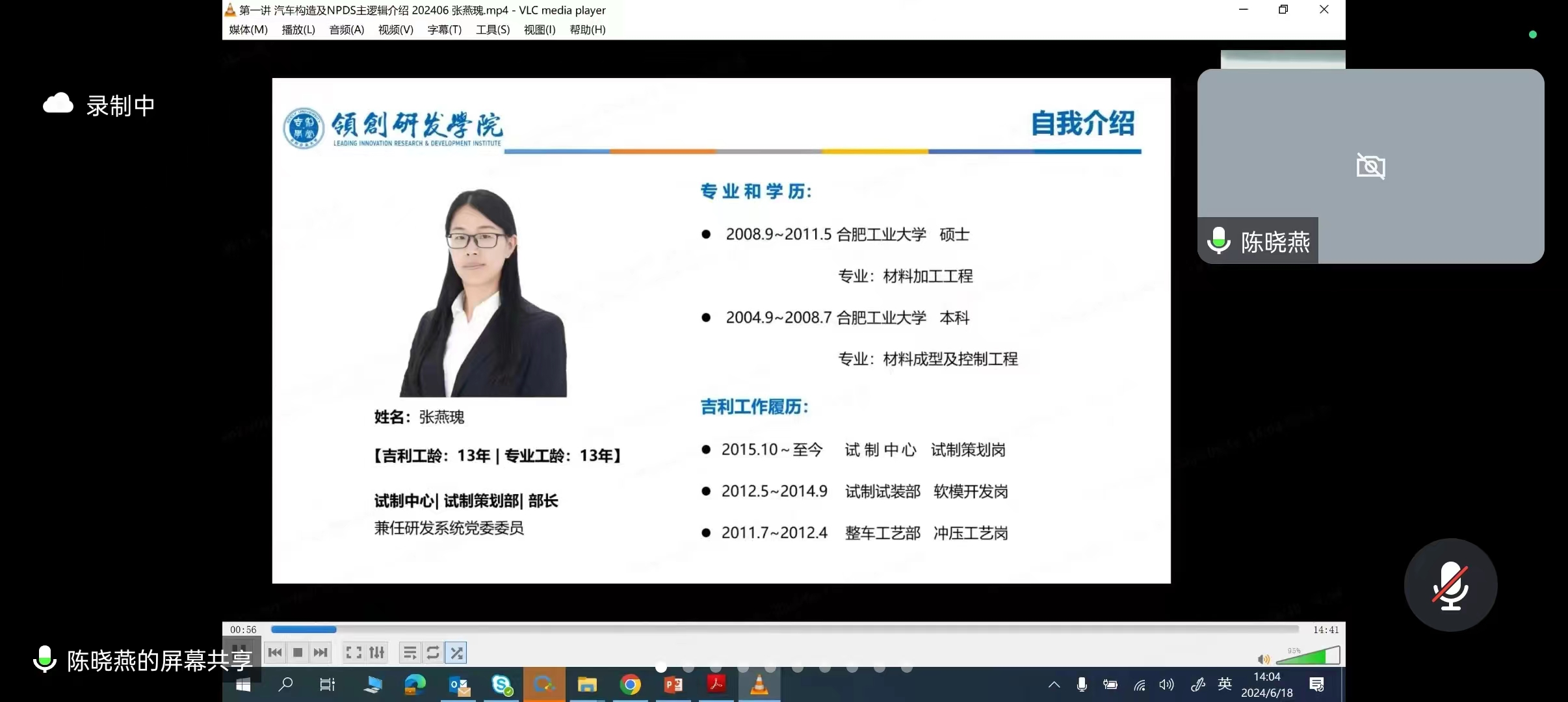This screenshot has height=702, width=1568.
Task: Click the VLC video seek progress bar
Action: (x=785, y=629)
